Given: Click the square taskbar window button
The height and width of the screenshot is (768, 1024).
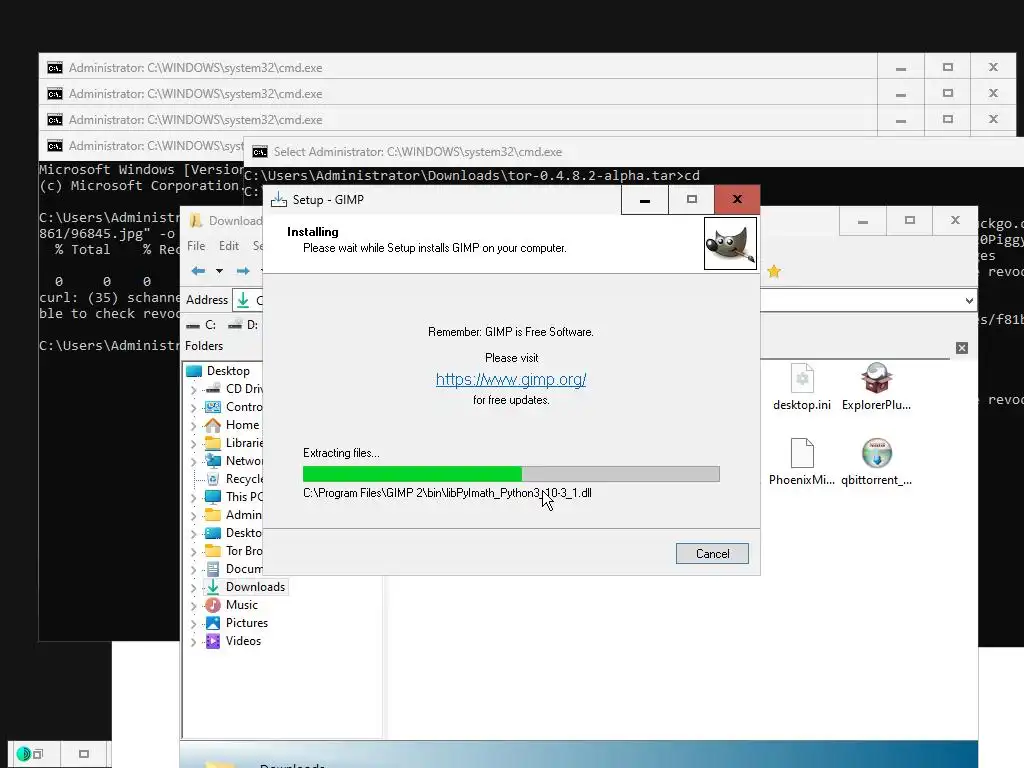Looking at the screenshot, I should pos(84,754).
